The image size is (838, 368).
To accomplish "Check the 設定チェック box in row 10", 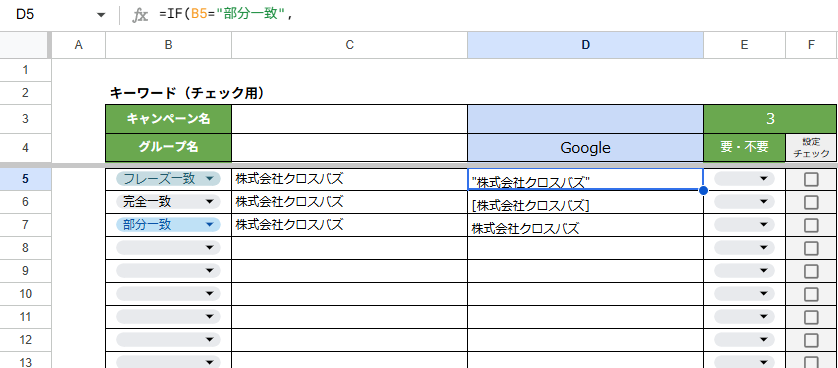I will tap(811, 294).
